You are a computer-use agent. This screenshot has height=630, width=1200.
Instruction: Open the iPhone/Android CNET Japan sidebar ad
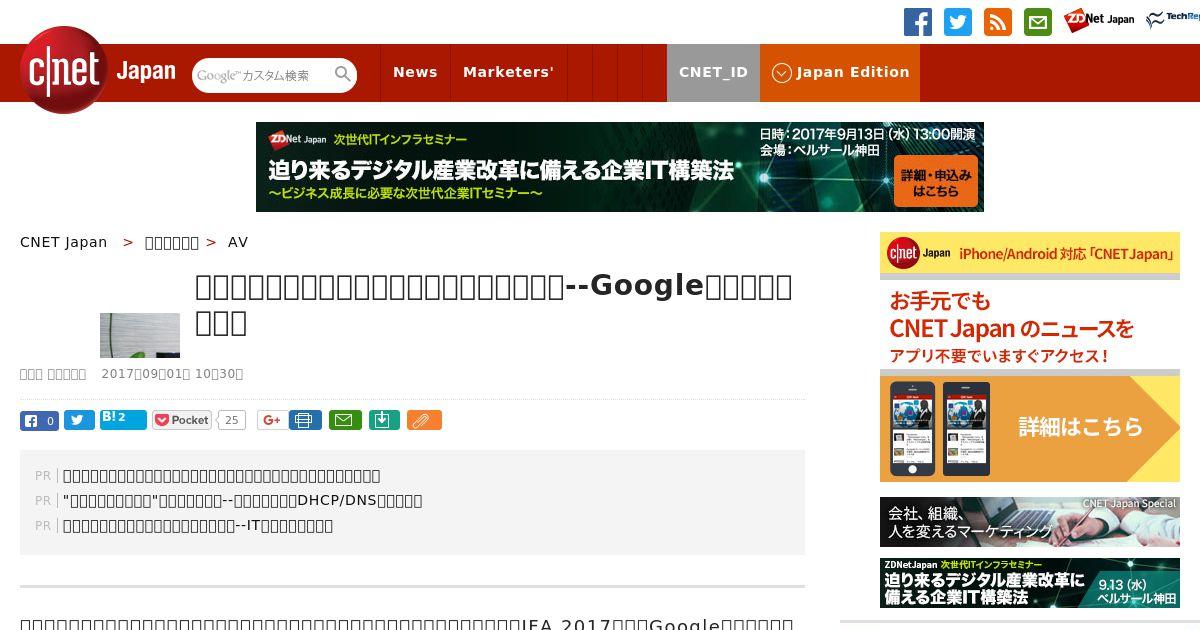[1030, 357]
